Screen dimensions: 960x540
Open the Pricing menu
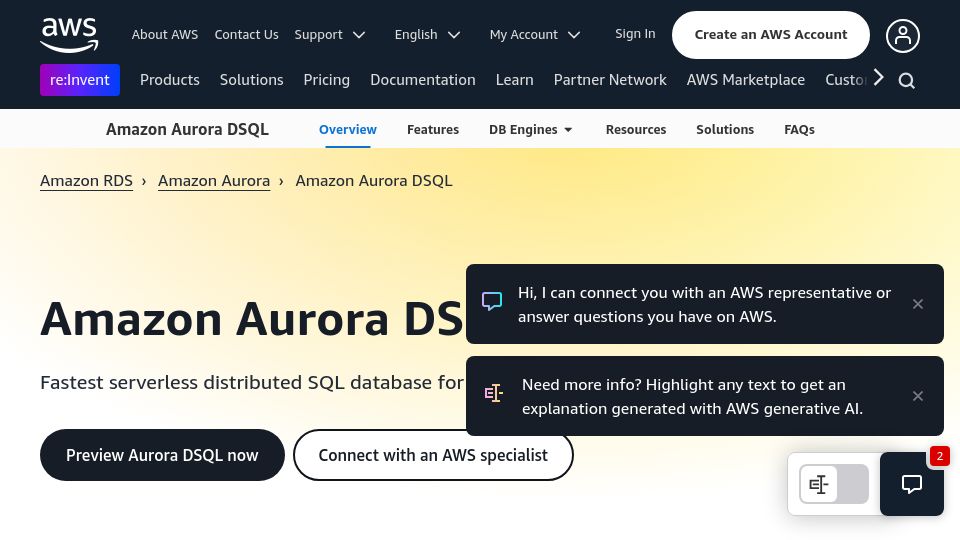click(x=326, y=80)
